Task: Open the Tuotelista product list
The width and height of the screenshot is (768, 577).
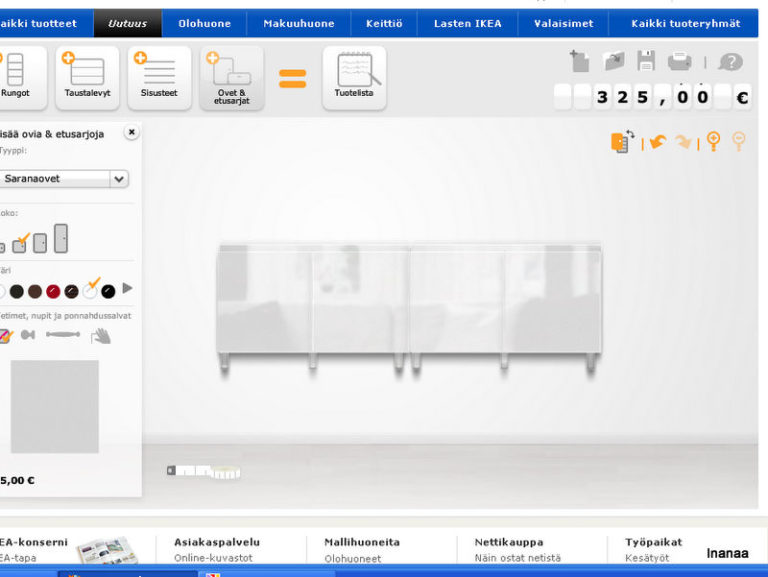Action: pyautogui.click(x=354, y=77)
